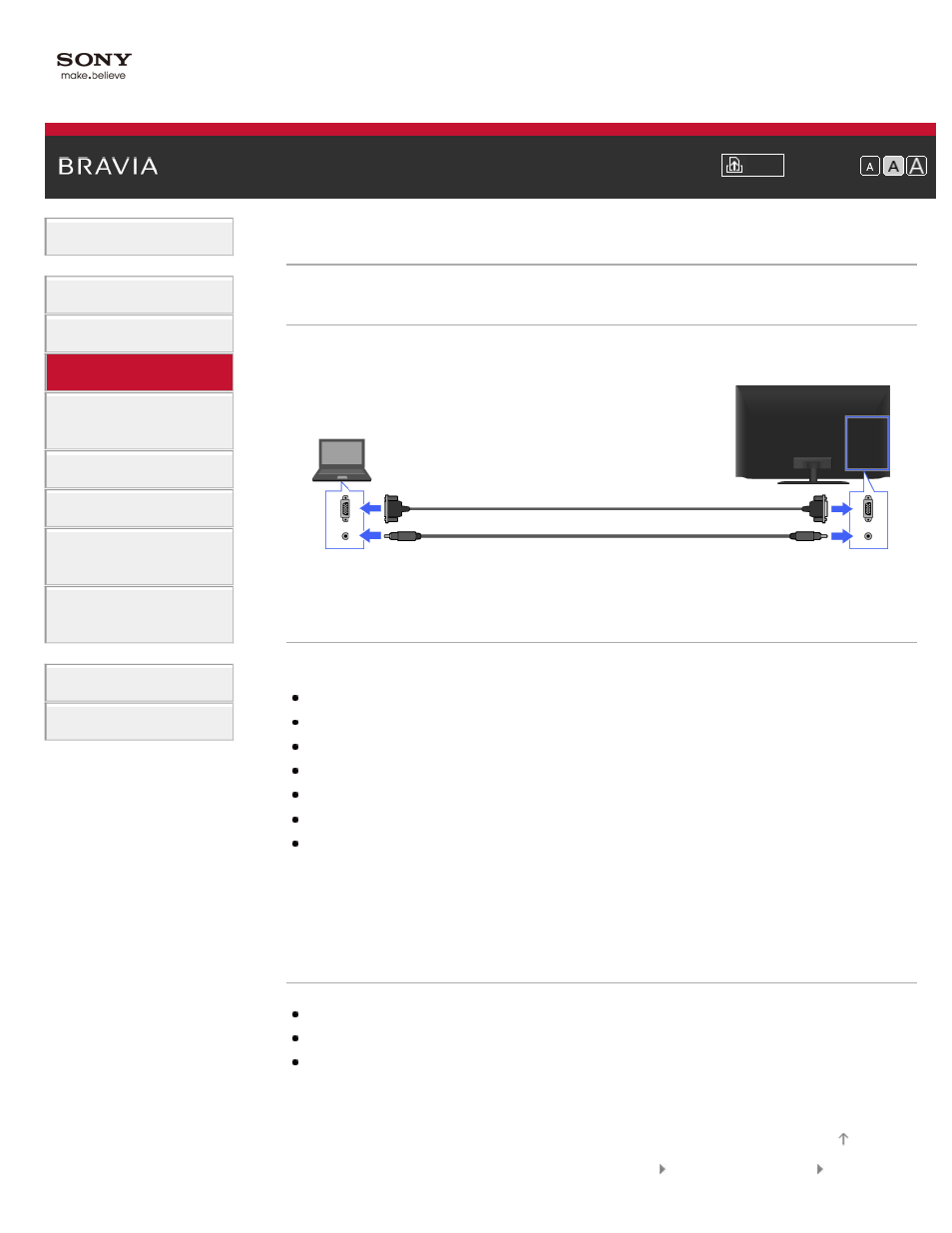
Task: Select the medium font size A button
Action: click(x=893, y=167)
